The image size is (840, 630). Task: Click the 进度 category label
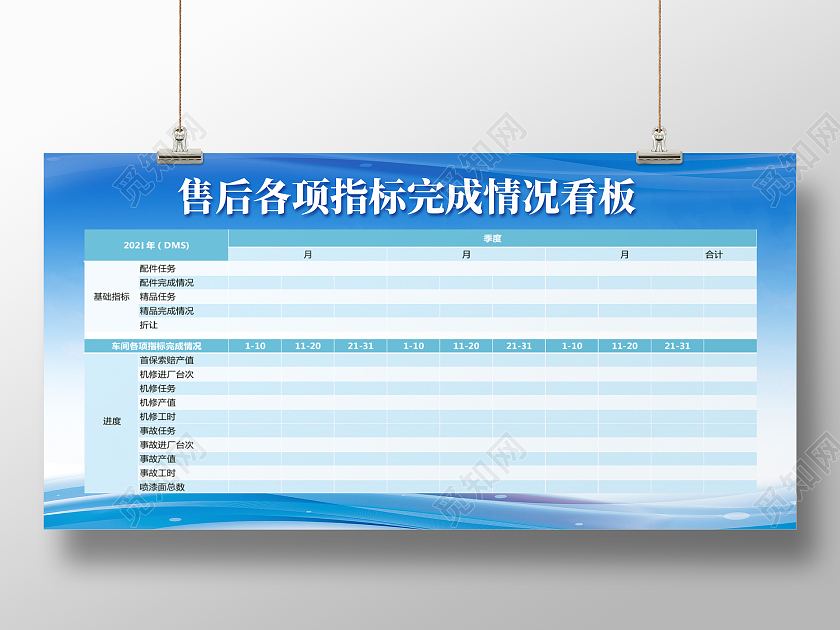pyautogui.click(x=111, y=422)
